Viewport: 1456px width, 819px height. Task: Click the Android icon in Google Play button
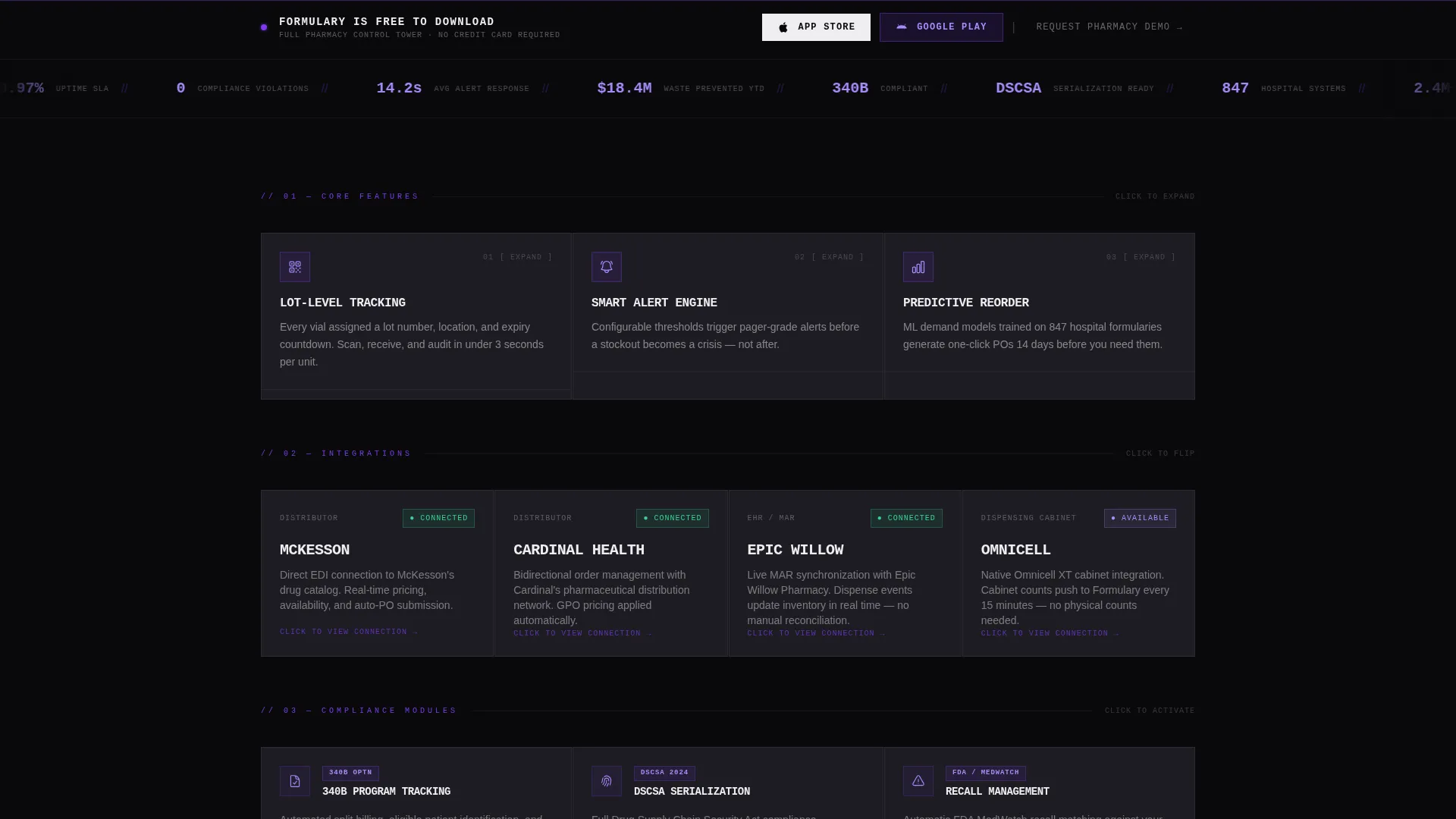(902, 27)
